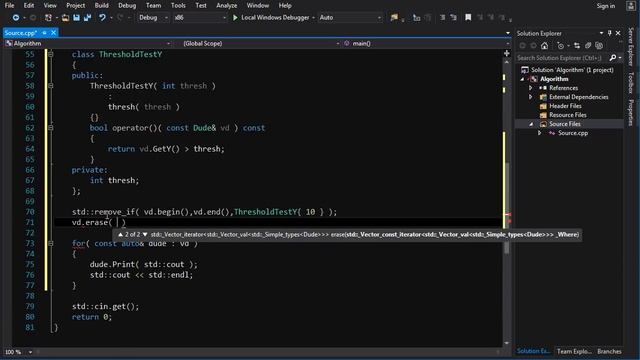Navigate Backward with the toolbar arrow icon
The height and width of the screenshot is (360, 640).
tap(16, 18)
